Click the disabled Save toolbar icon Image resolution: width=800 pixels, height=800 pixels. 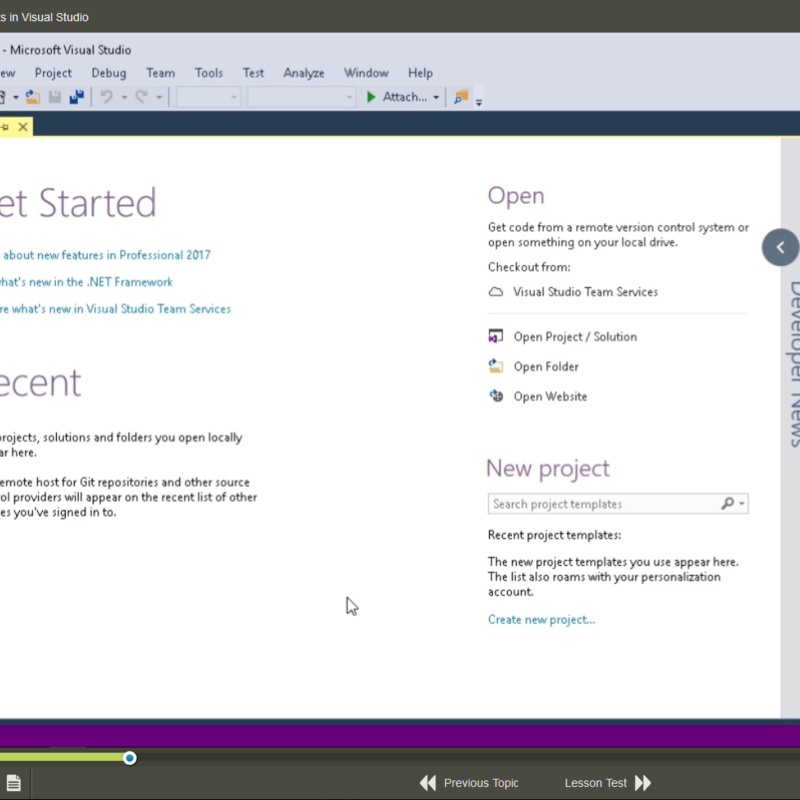55,97
